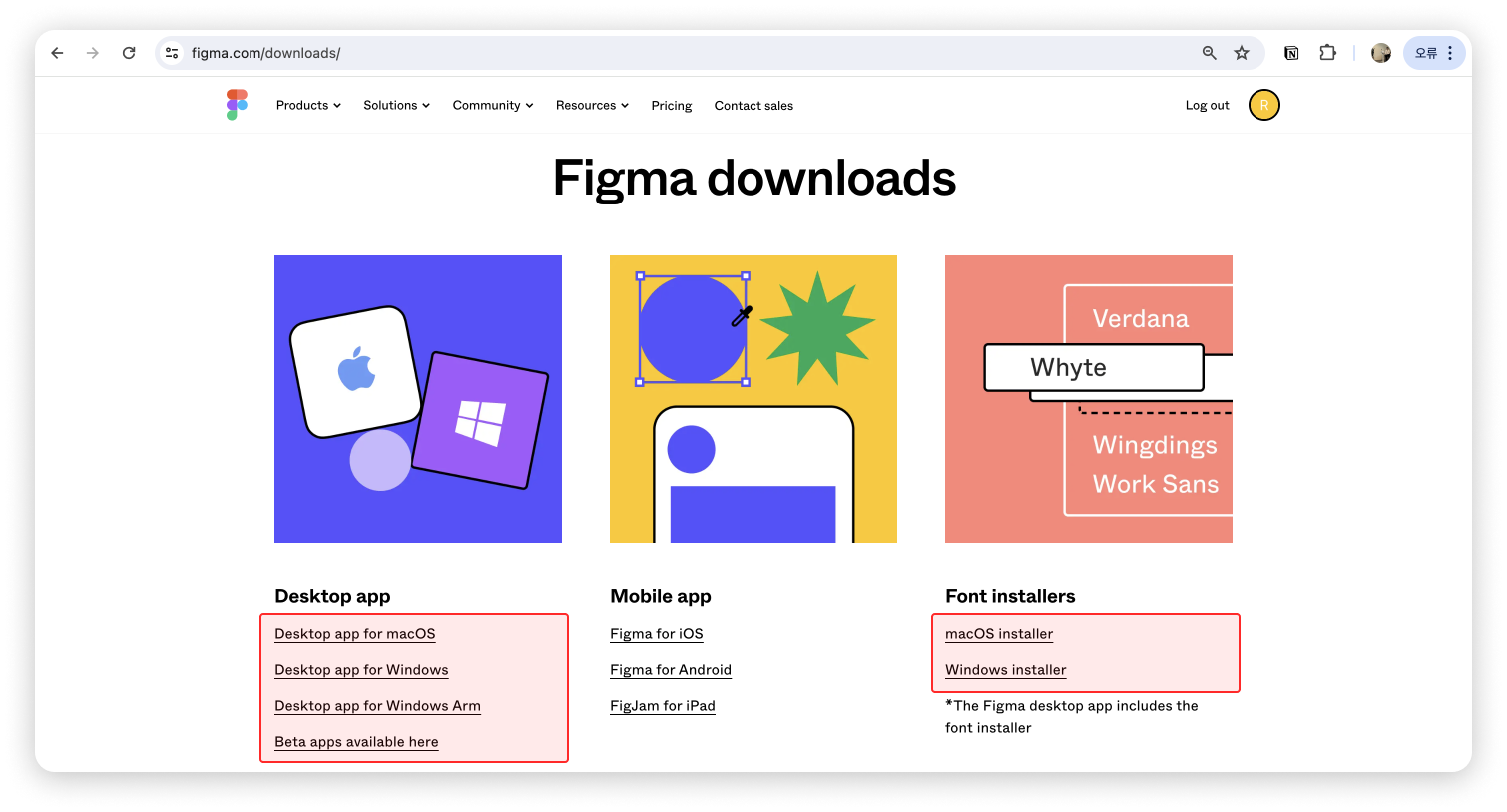Open the yellow R account avatar
Image resolution: width=1507 pixels, height=812 pixels.
[x=1264, y=105]
